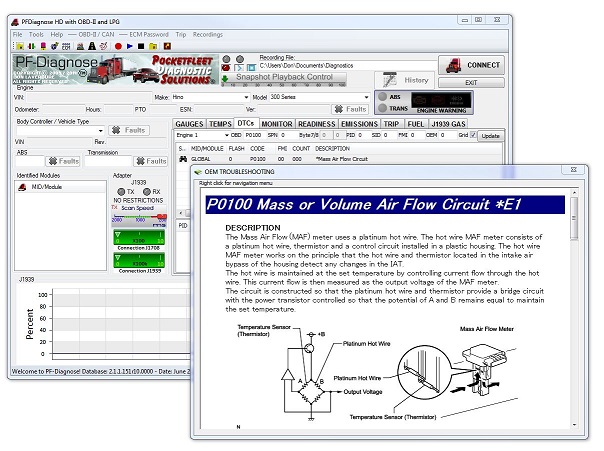Click Body Controller Faults button
The width and height of the screenshot is (604, 451).
pos(129,130)
